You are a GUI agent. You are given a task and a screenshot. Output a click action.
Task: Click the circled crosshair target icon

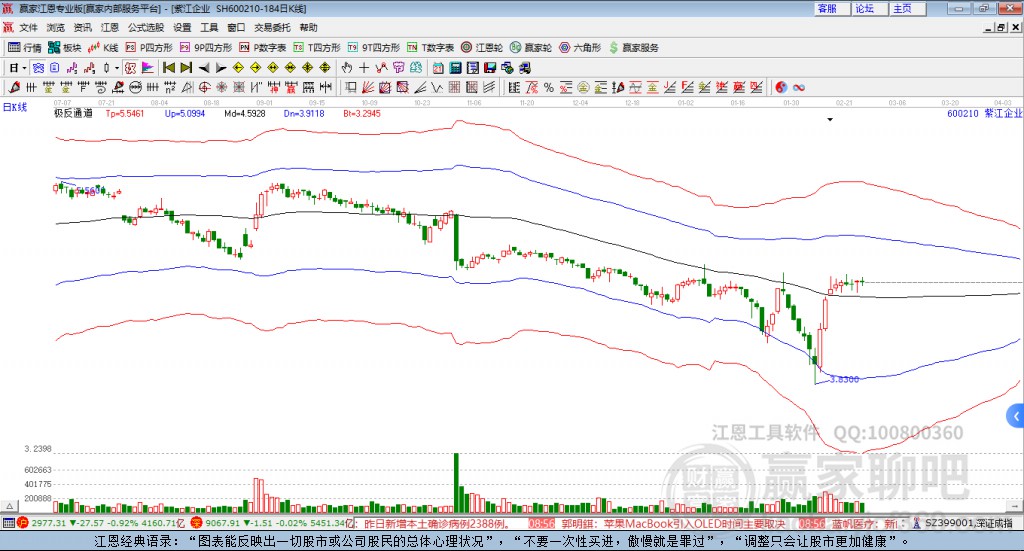(204, 87)
